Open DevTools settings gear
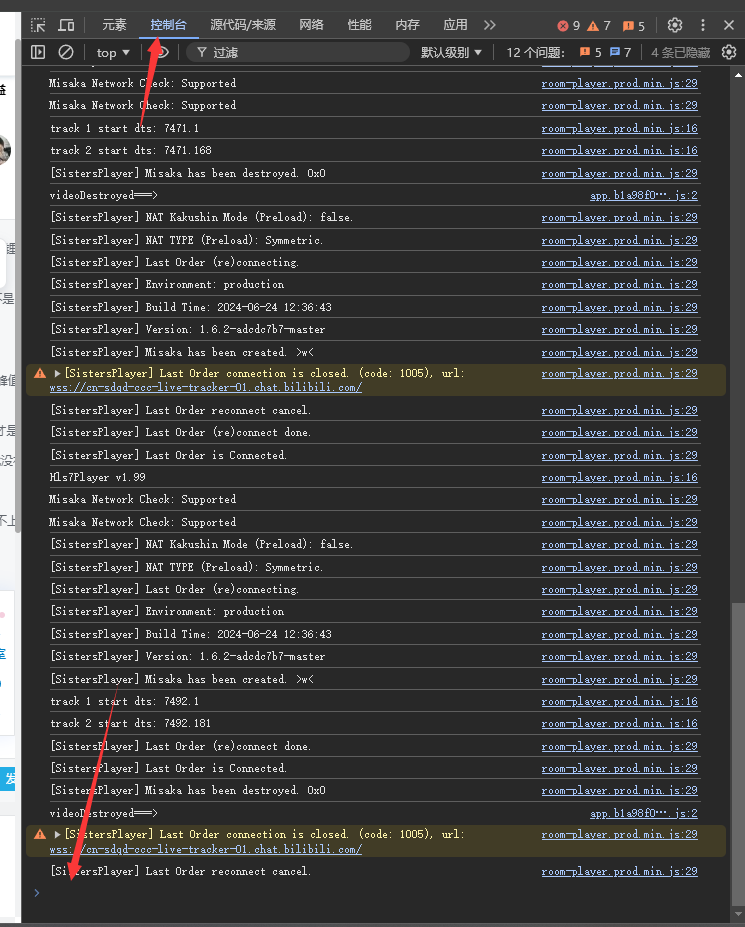The width and height of the screenshot is (745, 927). click(675, 25)
